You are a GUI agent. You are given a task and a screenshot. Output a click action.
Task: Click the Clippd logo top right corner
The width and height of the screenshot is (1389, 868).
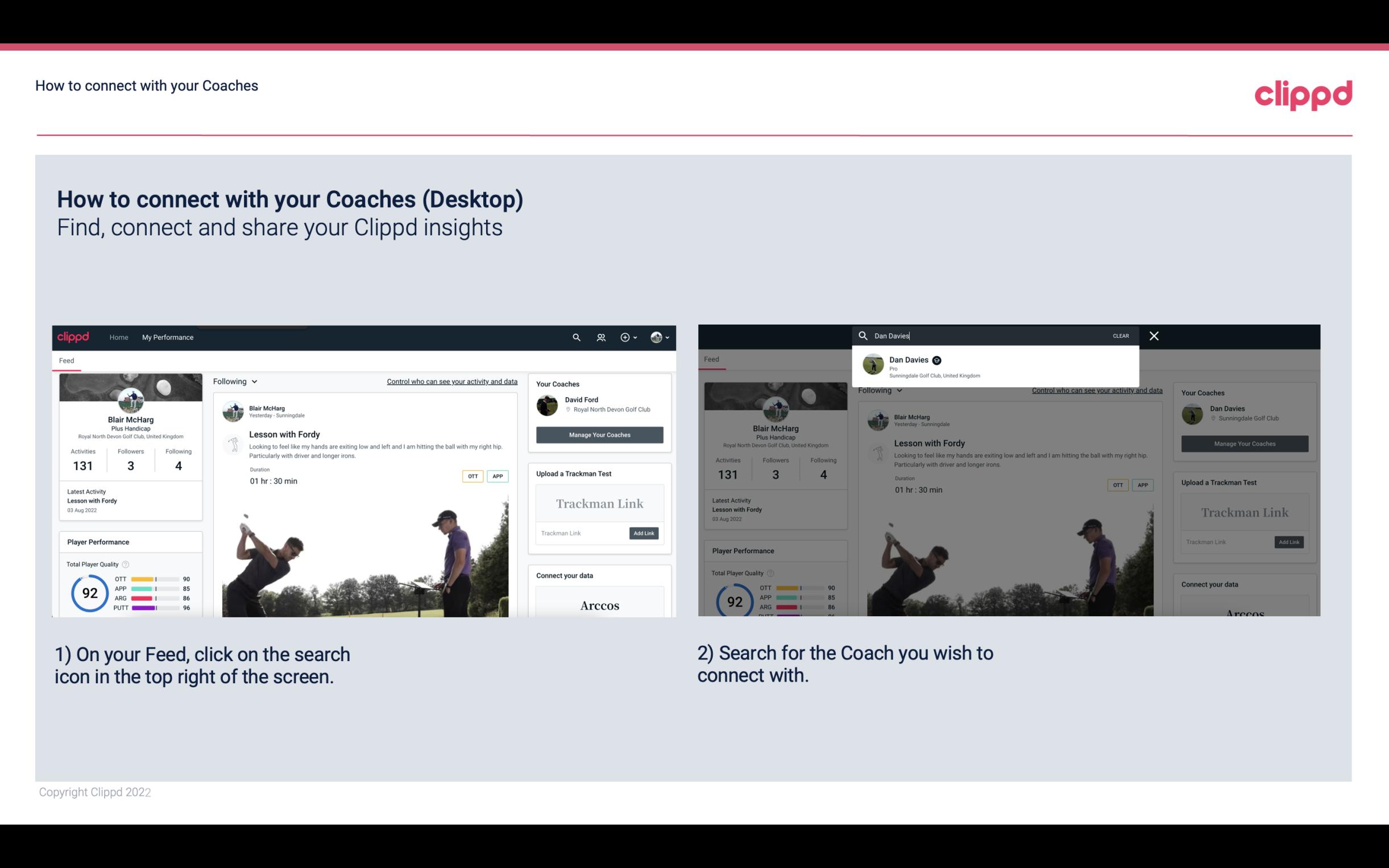pyautogui.click(x=1303, y=94)
